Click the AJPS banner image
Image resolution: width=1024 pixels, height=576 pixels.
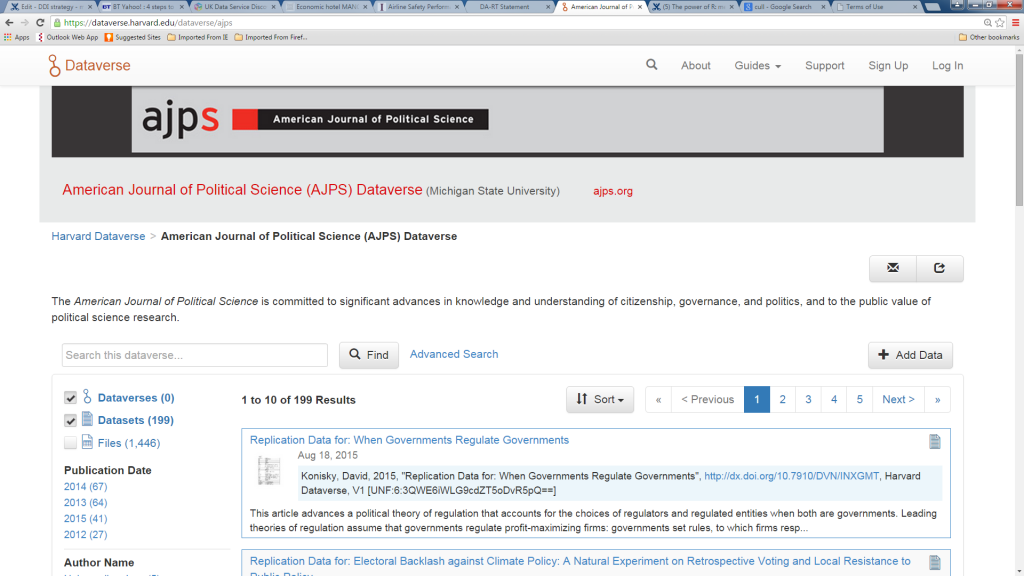(507, 121)
